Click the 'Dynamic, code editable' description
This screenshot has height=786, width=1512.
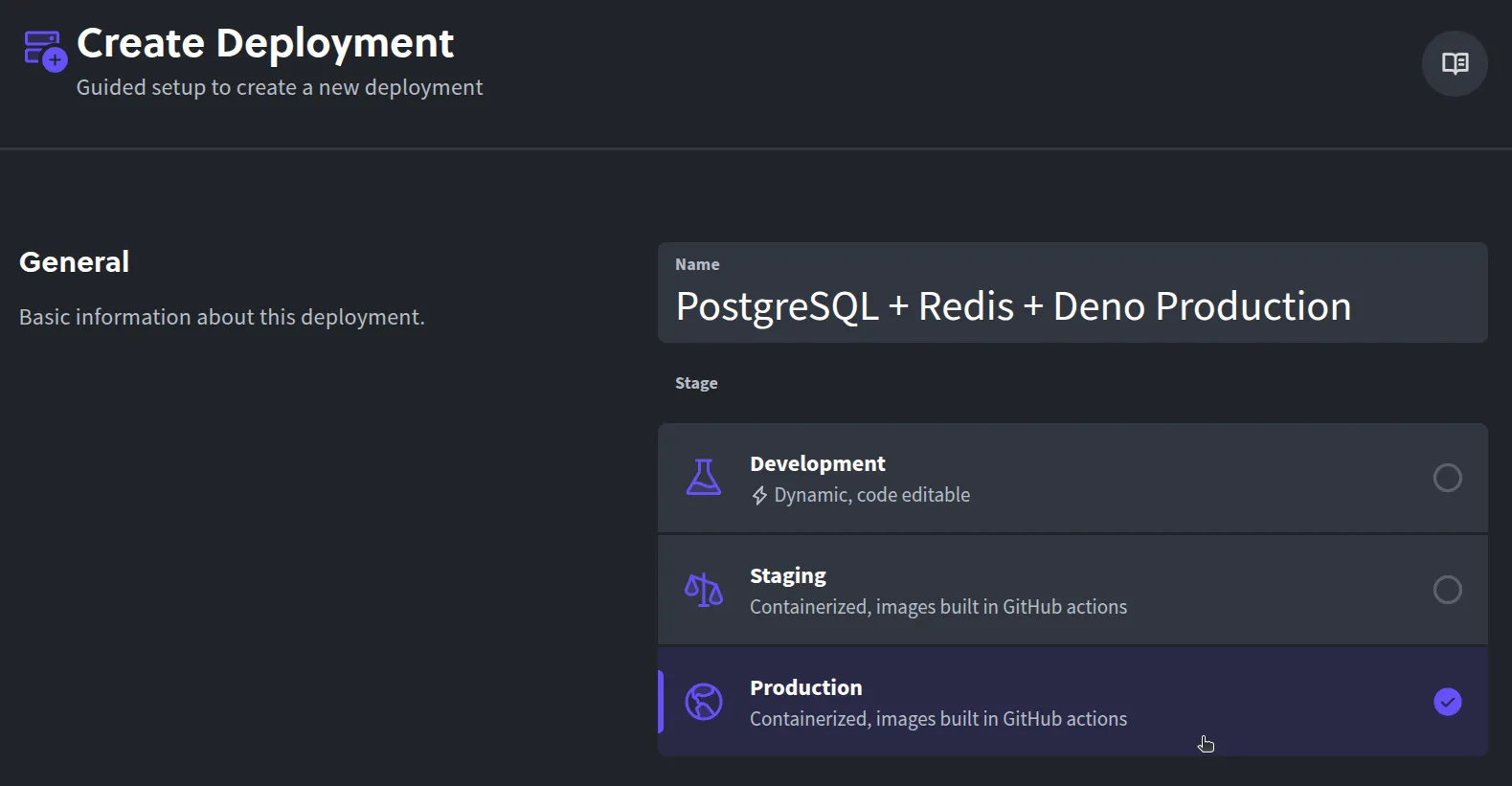(x=871, y=496)
